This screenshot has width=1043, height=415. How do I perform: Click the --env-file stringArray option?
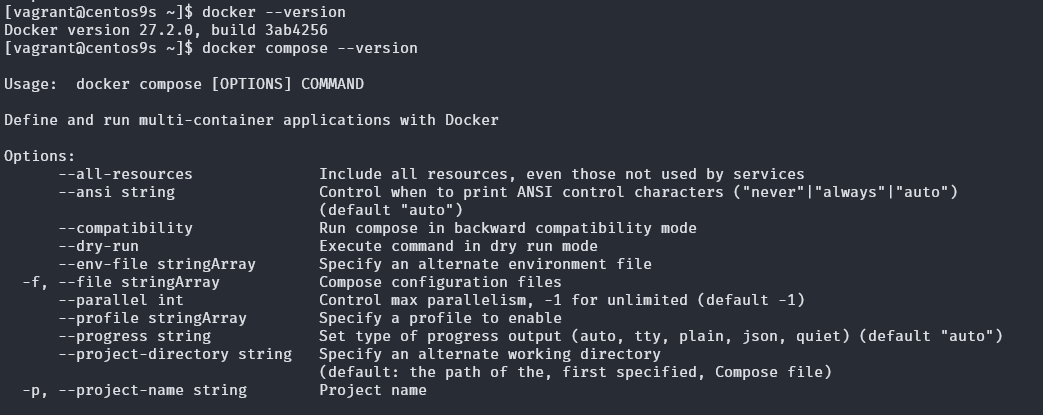point(157,264)
